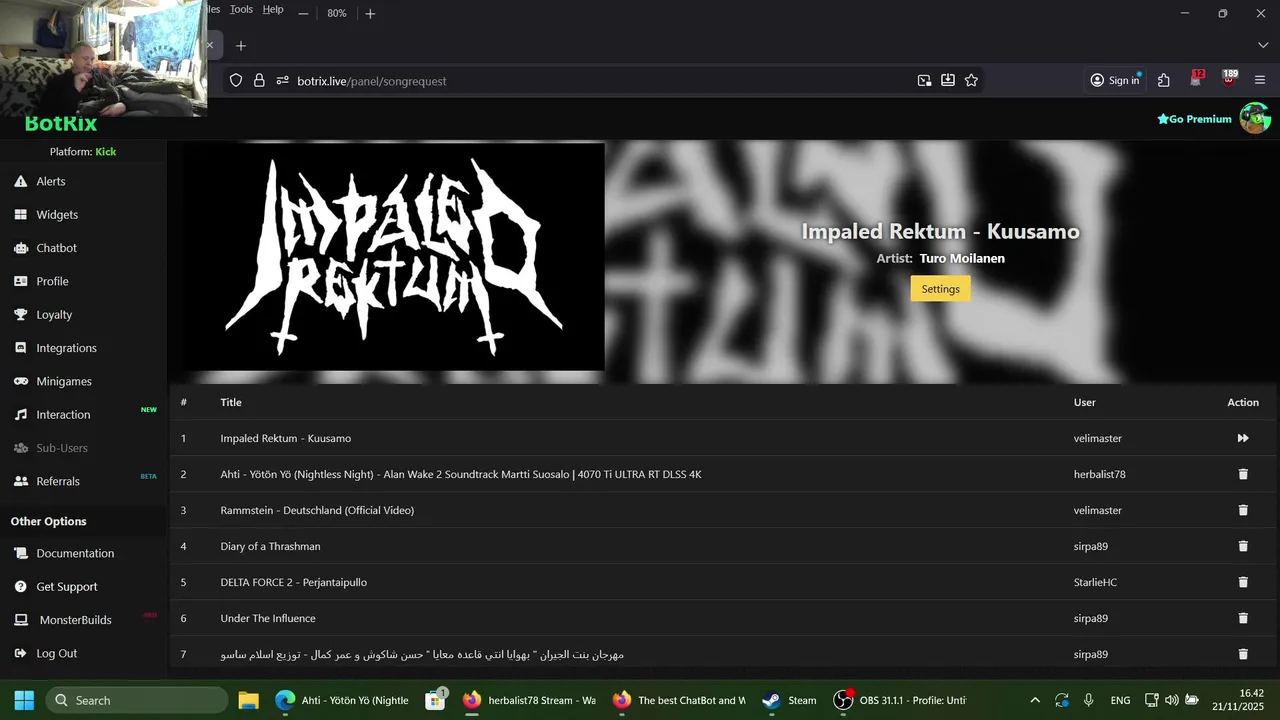Click the Sub-Users sidebar item
This screenshot has height=720, width=1280.
(62, 448)
